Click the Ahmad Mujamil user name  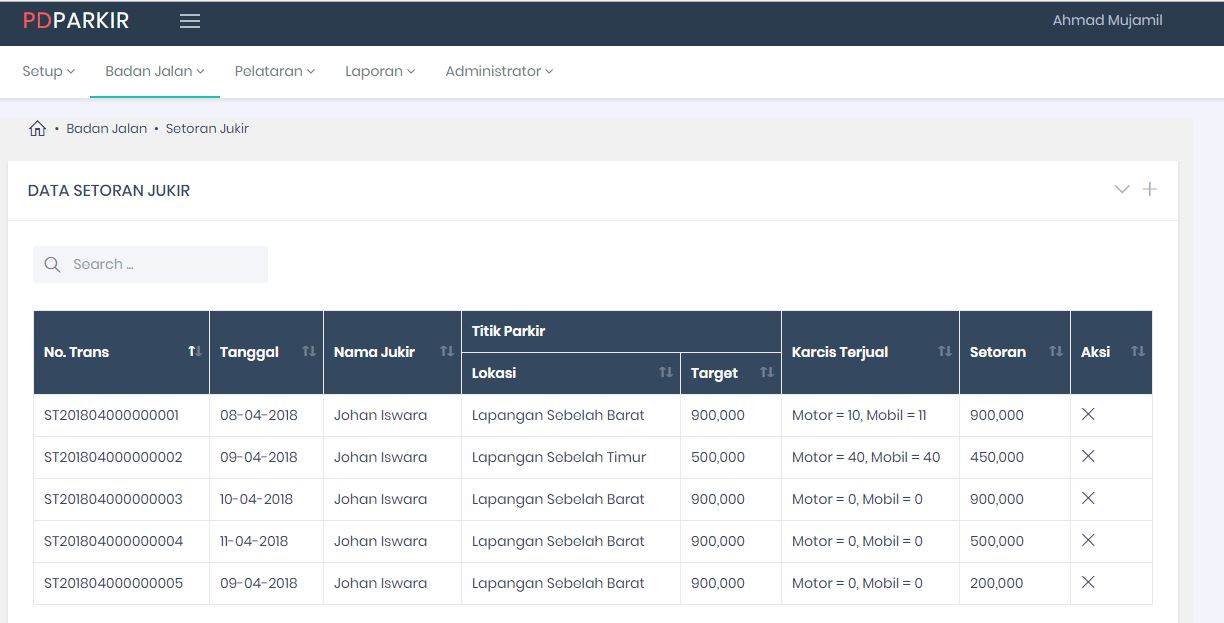pyautogui.click(x=1107, y=20)
